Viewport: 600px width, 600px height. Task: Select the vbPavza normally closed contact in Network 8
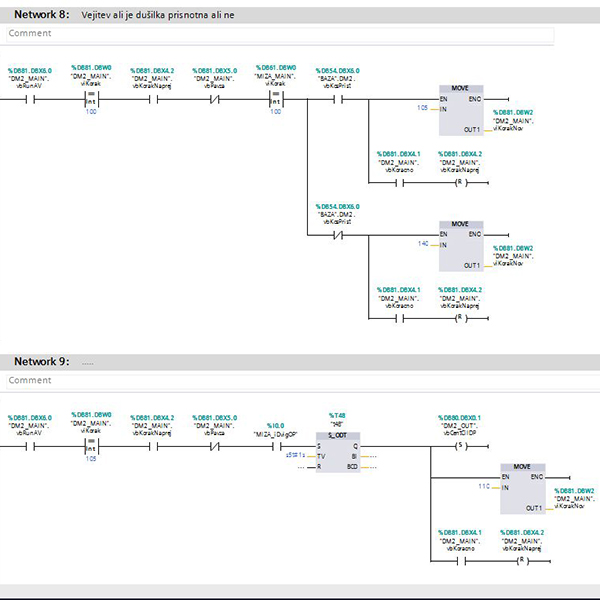click(x=214, y=100)
